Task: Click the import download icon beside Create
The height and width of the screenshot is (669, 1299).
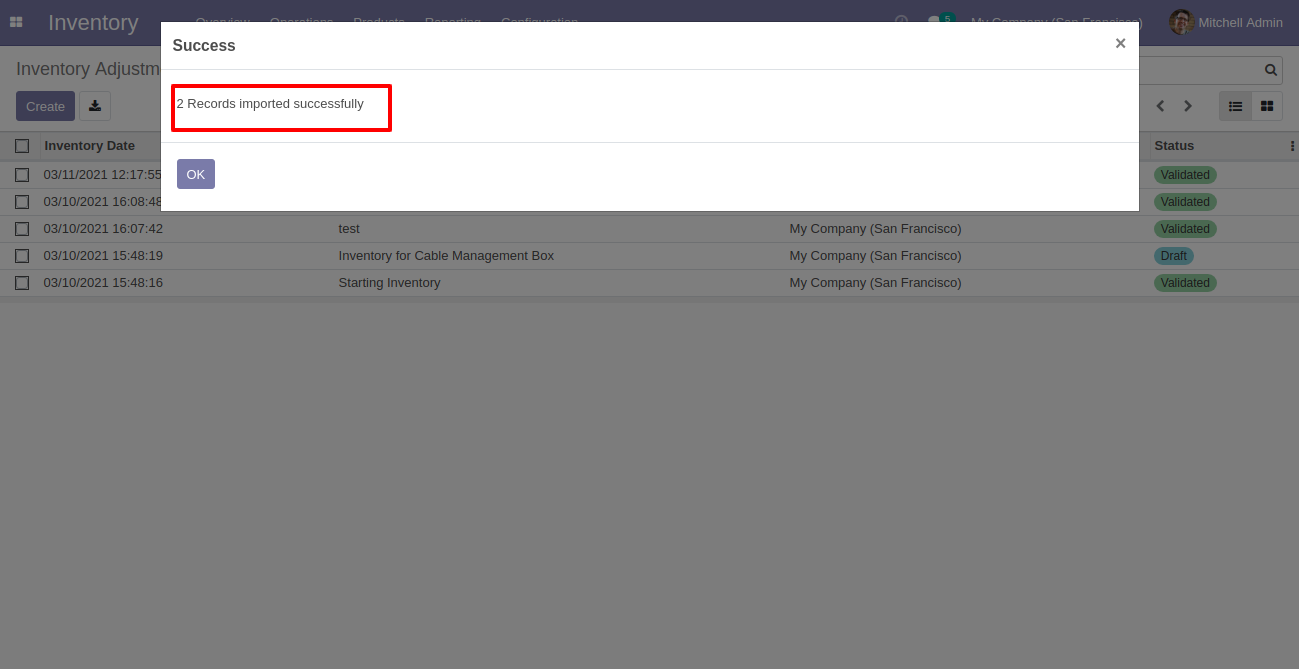Action: click(x=95, y=106)
